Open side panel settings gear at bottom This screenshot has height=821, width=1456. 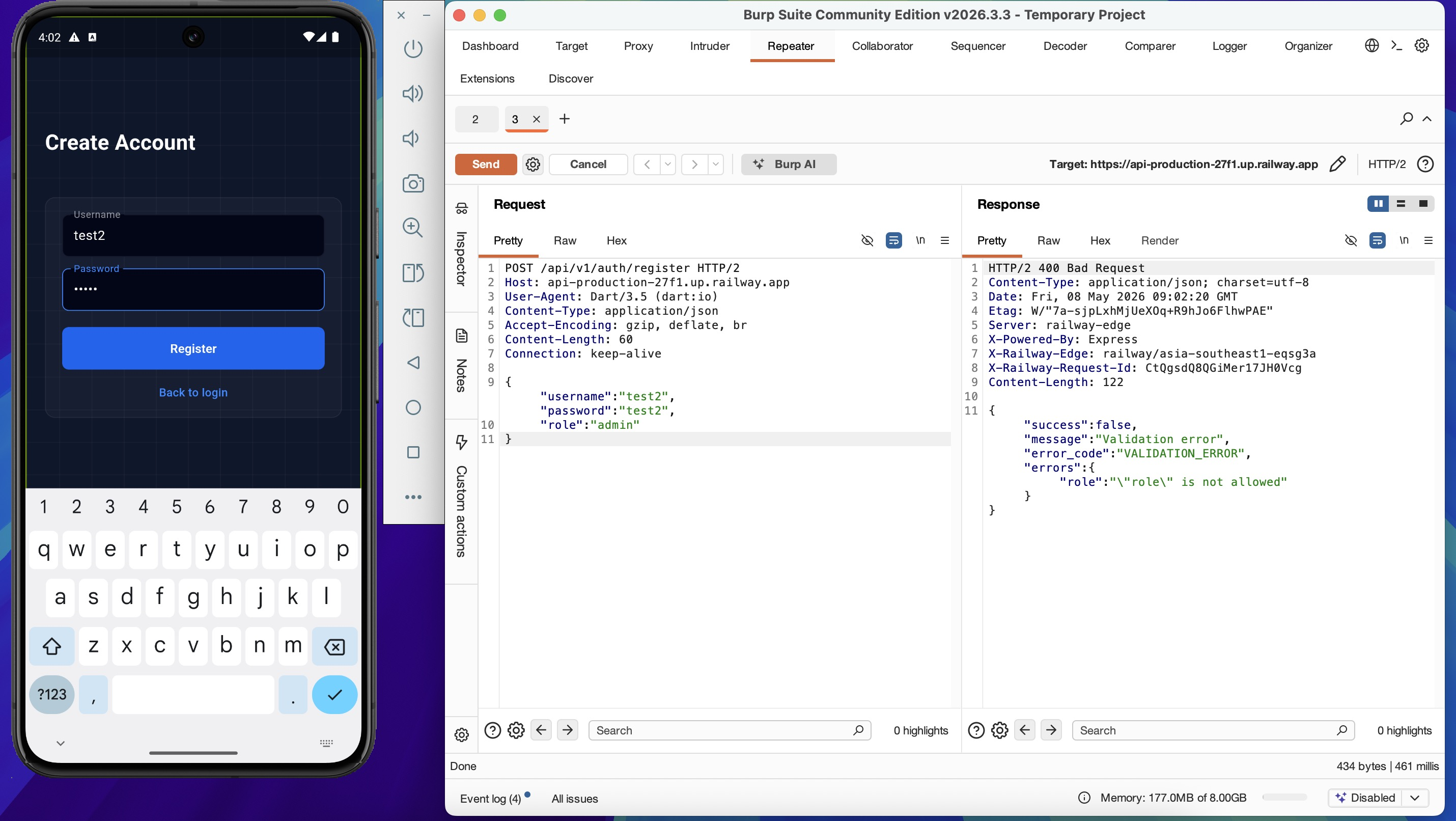coord(461,734)
